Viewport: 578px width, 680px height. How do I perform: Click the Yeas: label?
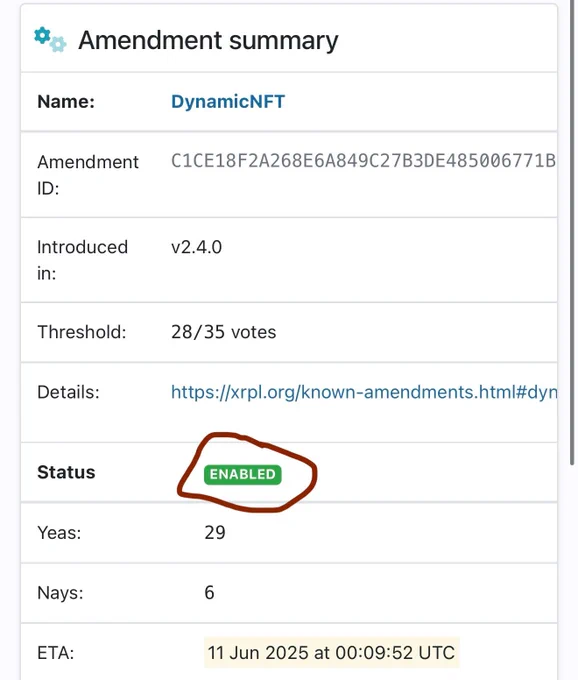pos(59,533)
